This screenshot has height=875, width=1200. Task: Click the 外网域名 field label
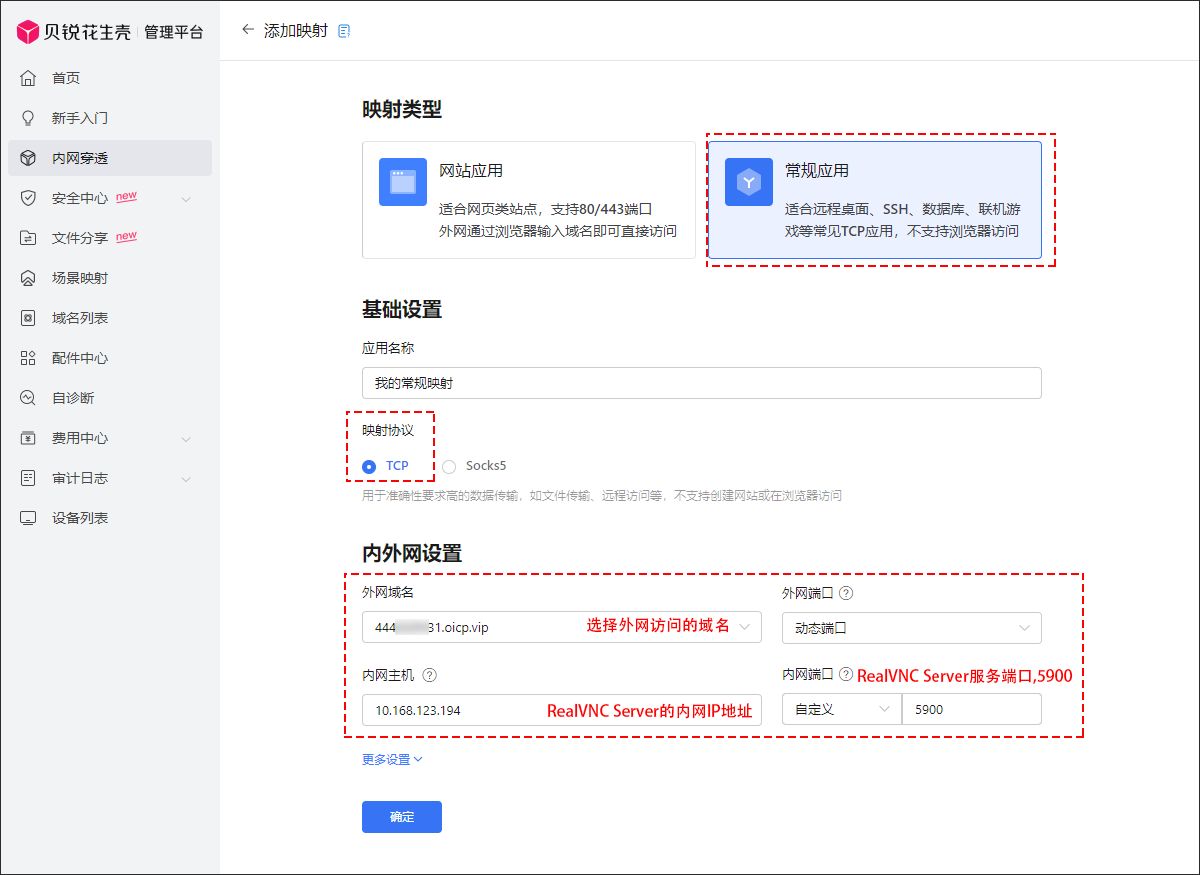pos(388,593)
